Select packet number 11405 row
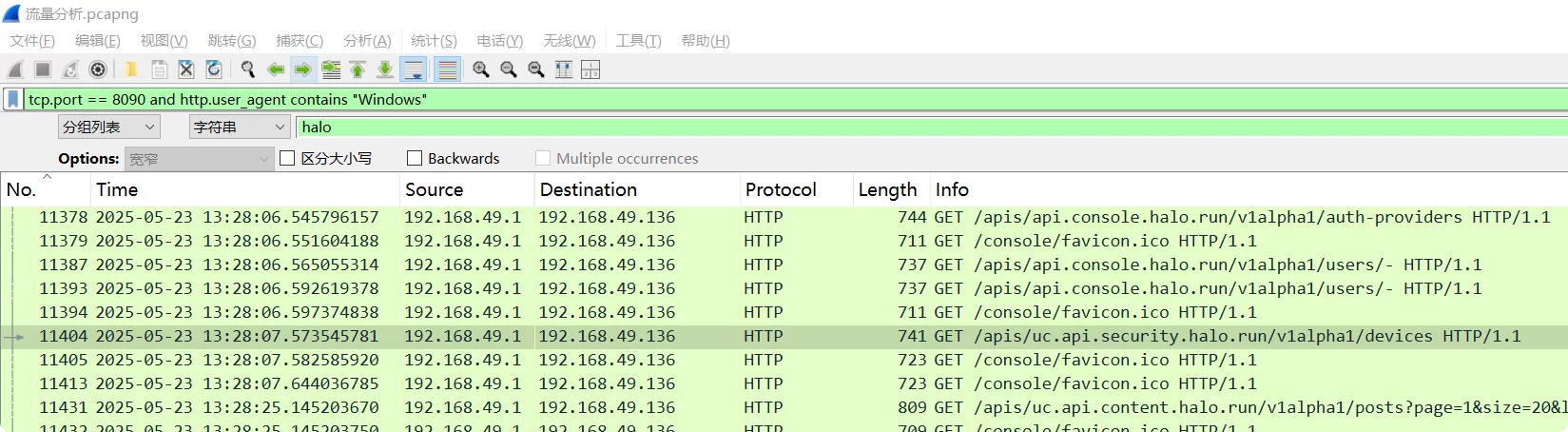Screen dimensions: 1568x432 [784, 360]
